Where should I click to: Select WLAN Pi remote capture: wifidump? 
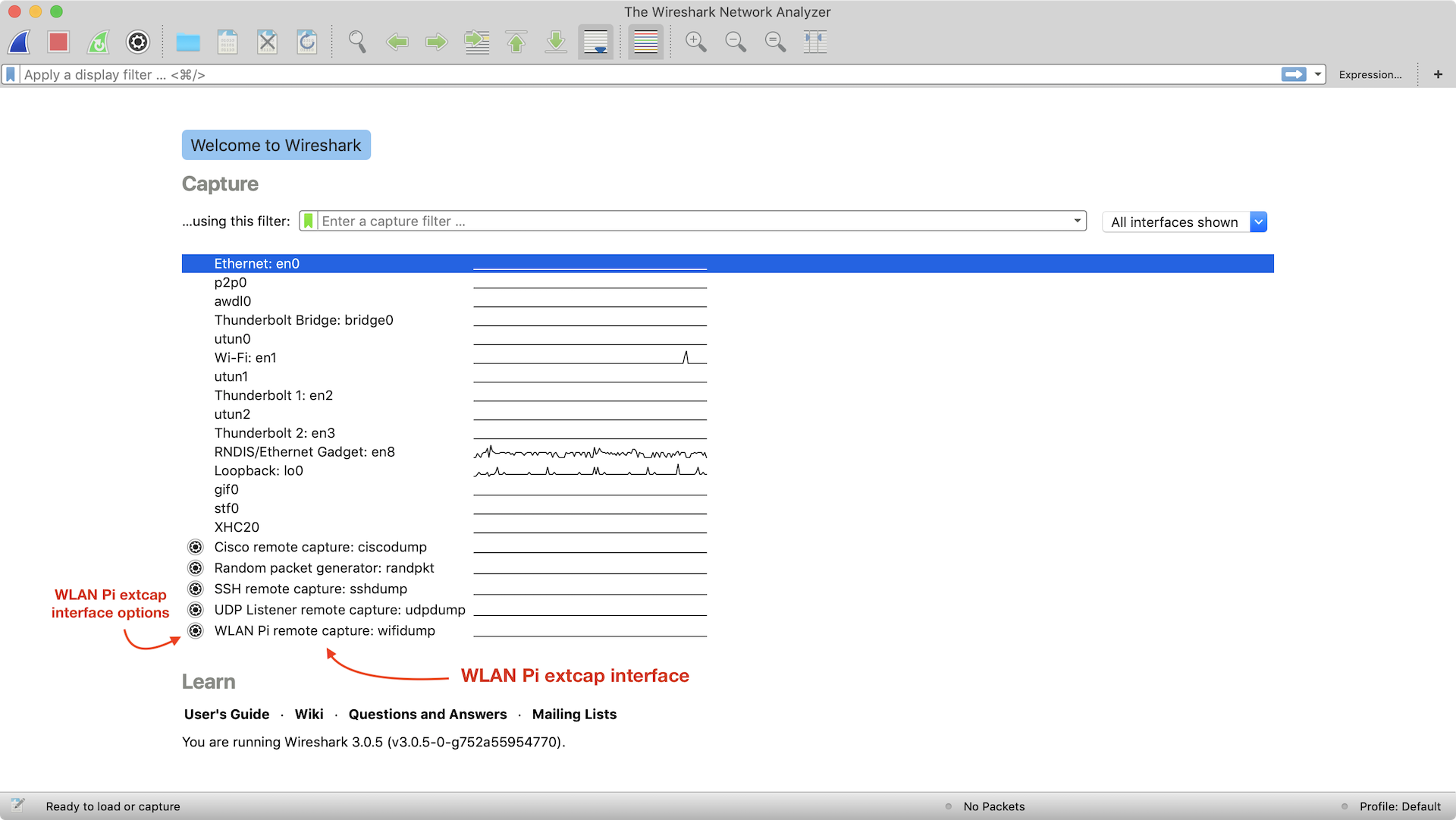tap(728, 630)
